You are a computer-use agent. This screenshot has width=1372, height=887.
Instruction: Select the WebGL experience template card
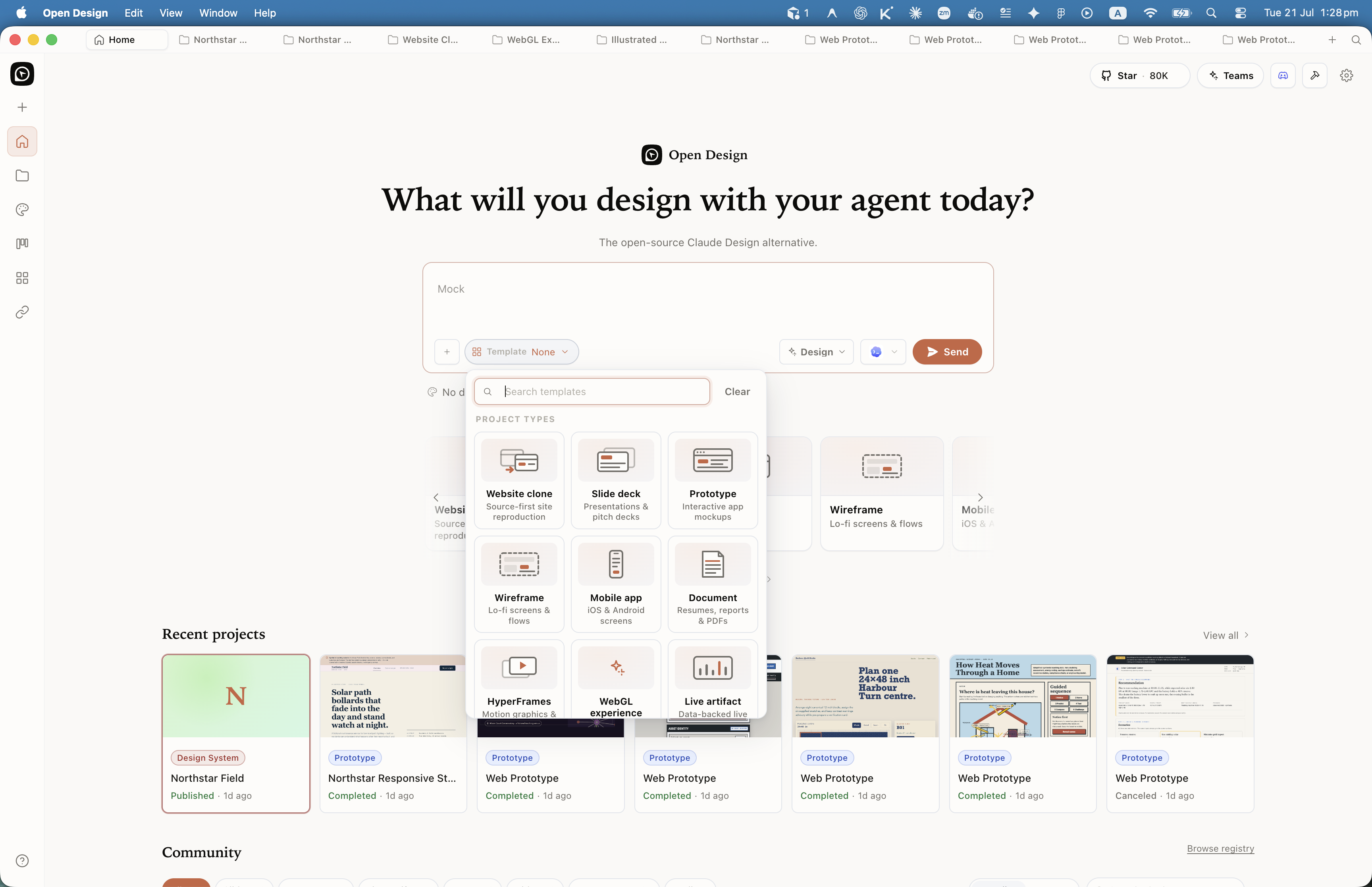point(616,679)
